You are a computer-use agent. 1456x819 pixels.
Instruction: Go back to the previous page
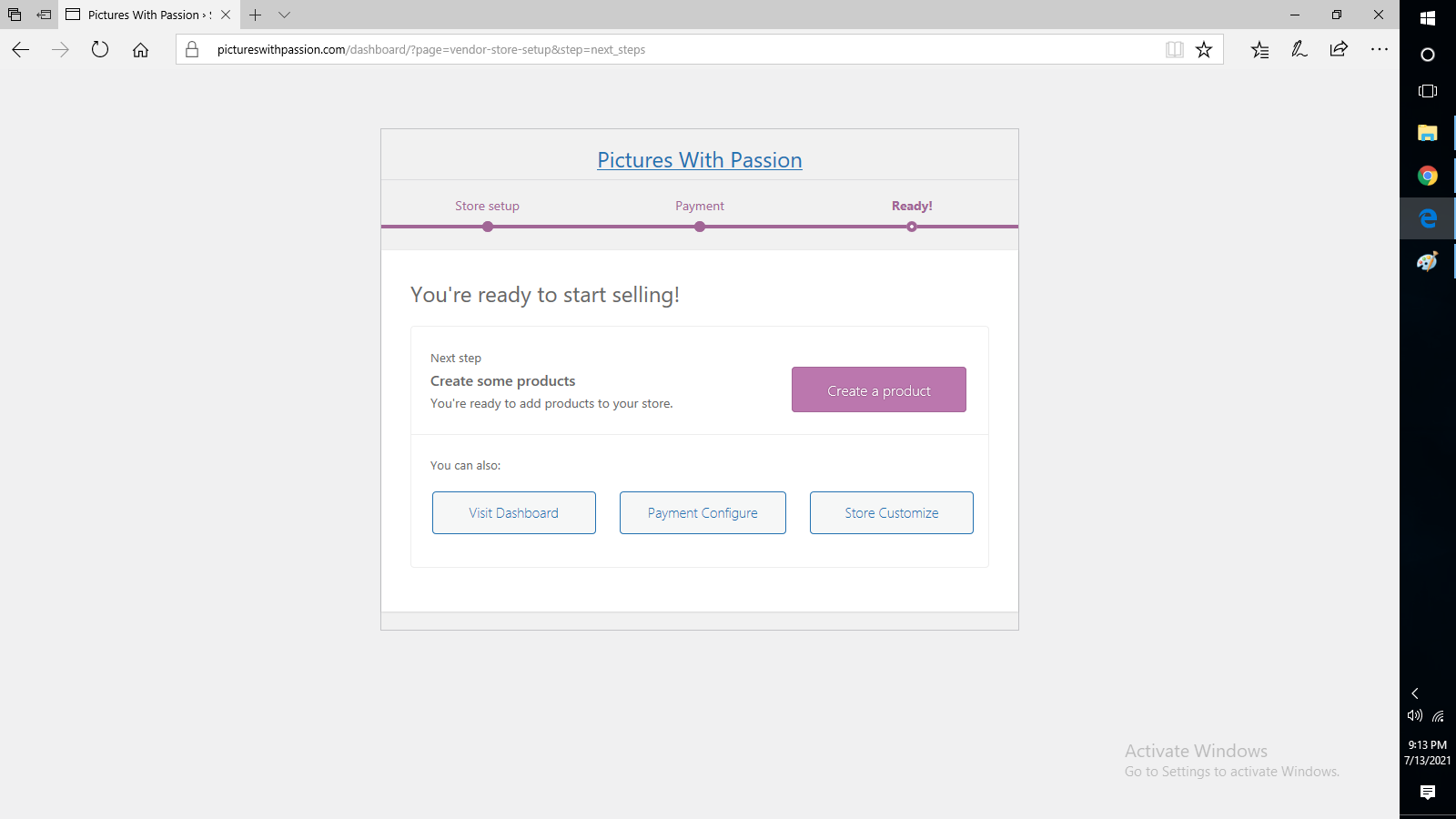pos(20,50)
